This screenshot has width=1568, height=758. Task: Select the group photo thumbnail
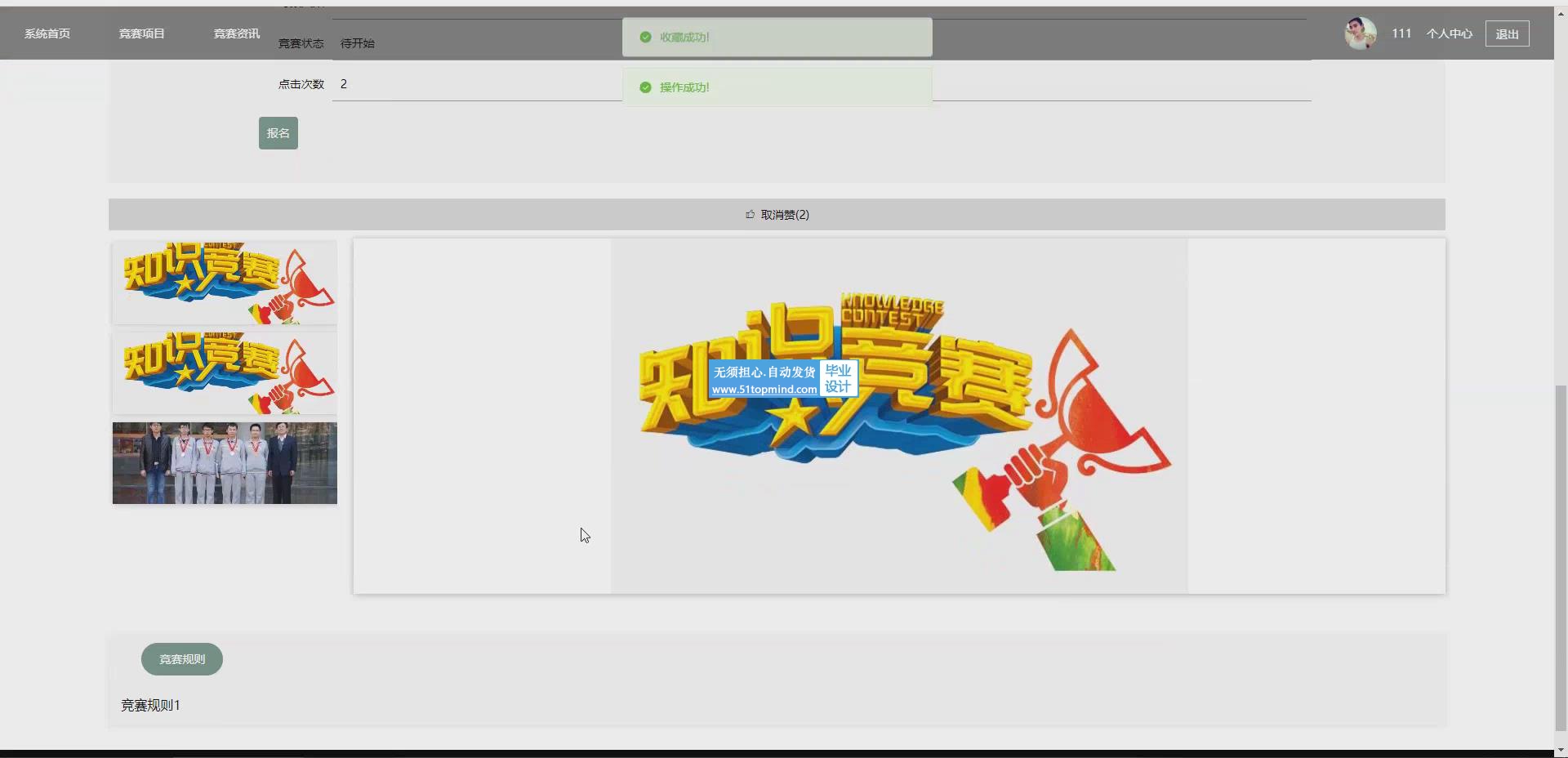point(225,463)
